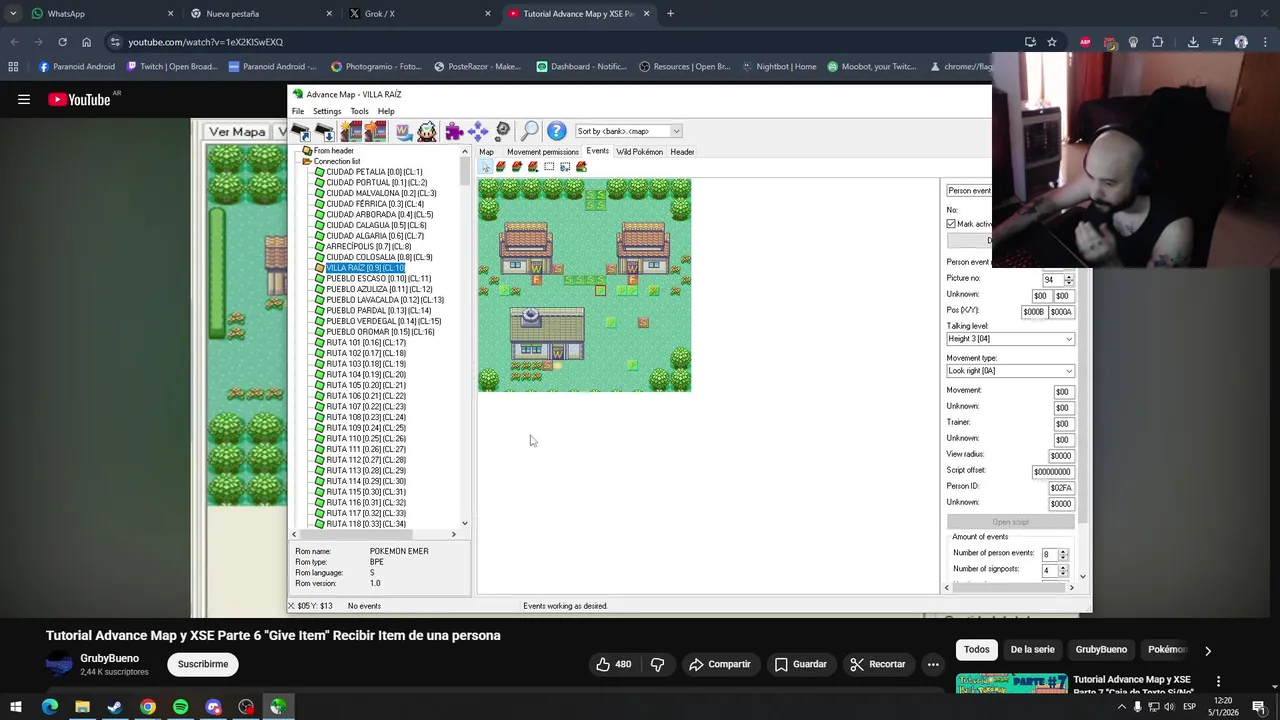Select VILLA RAÍZ in the map list

(x=365, y=268)
